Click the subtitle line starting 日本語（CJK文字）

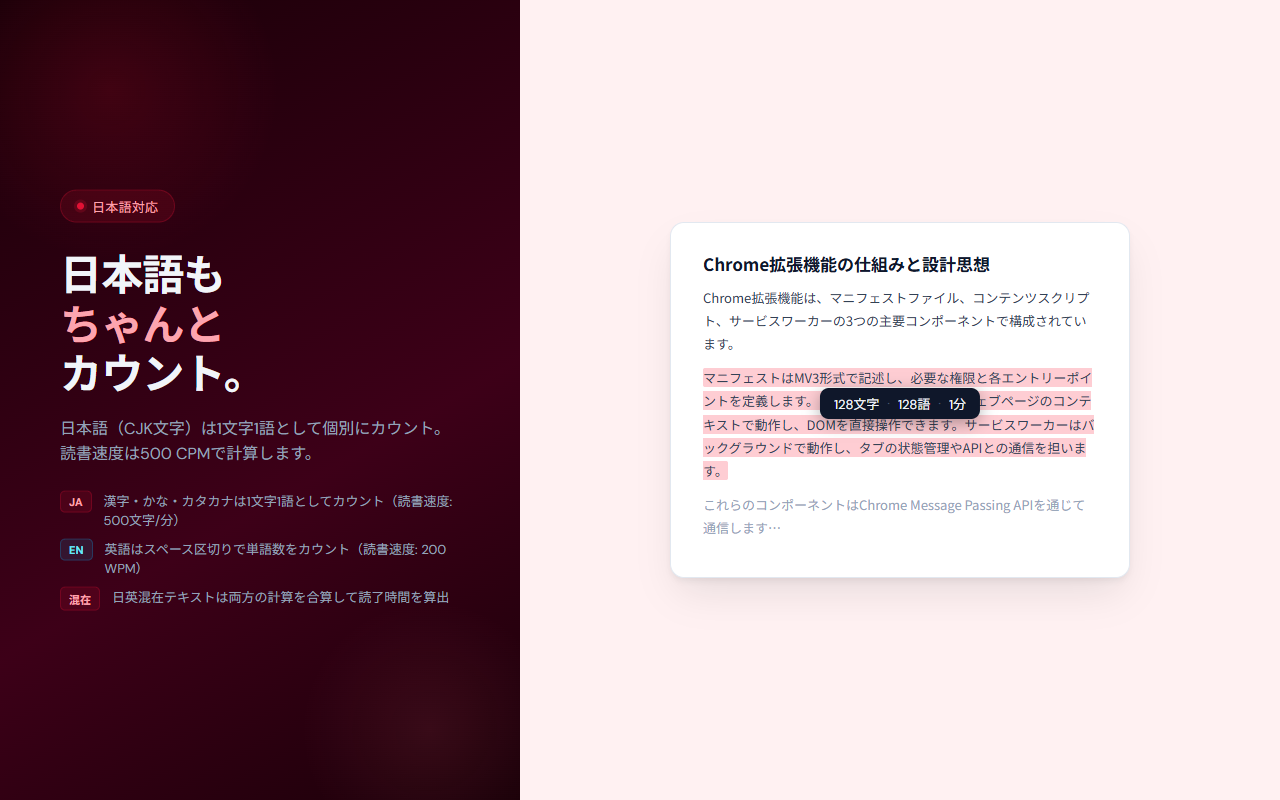tap(252, 428)
